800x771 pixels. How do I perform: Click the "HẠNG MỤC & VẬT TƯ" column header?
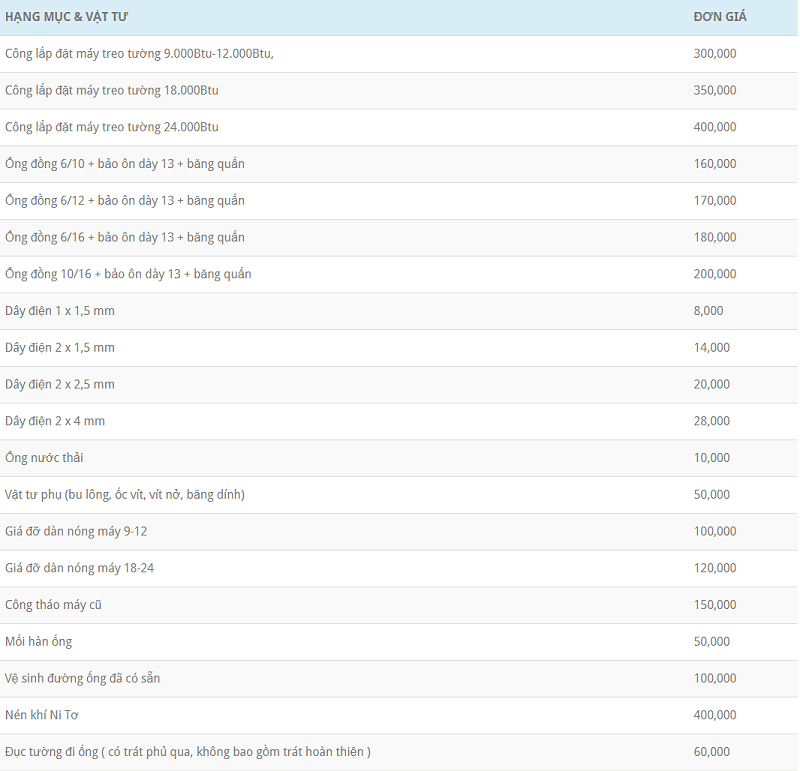click(x=66, y=17)
